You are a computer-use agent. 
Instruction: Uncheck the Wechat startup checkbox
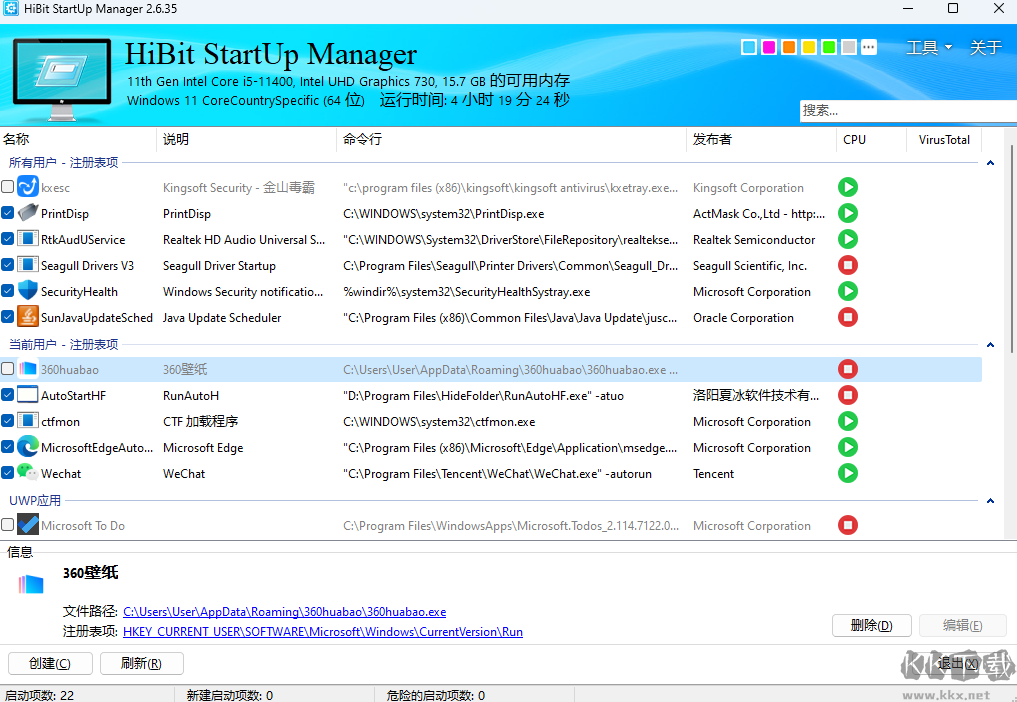point(8,473)
